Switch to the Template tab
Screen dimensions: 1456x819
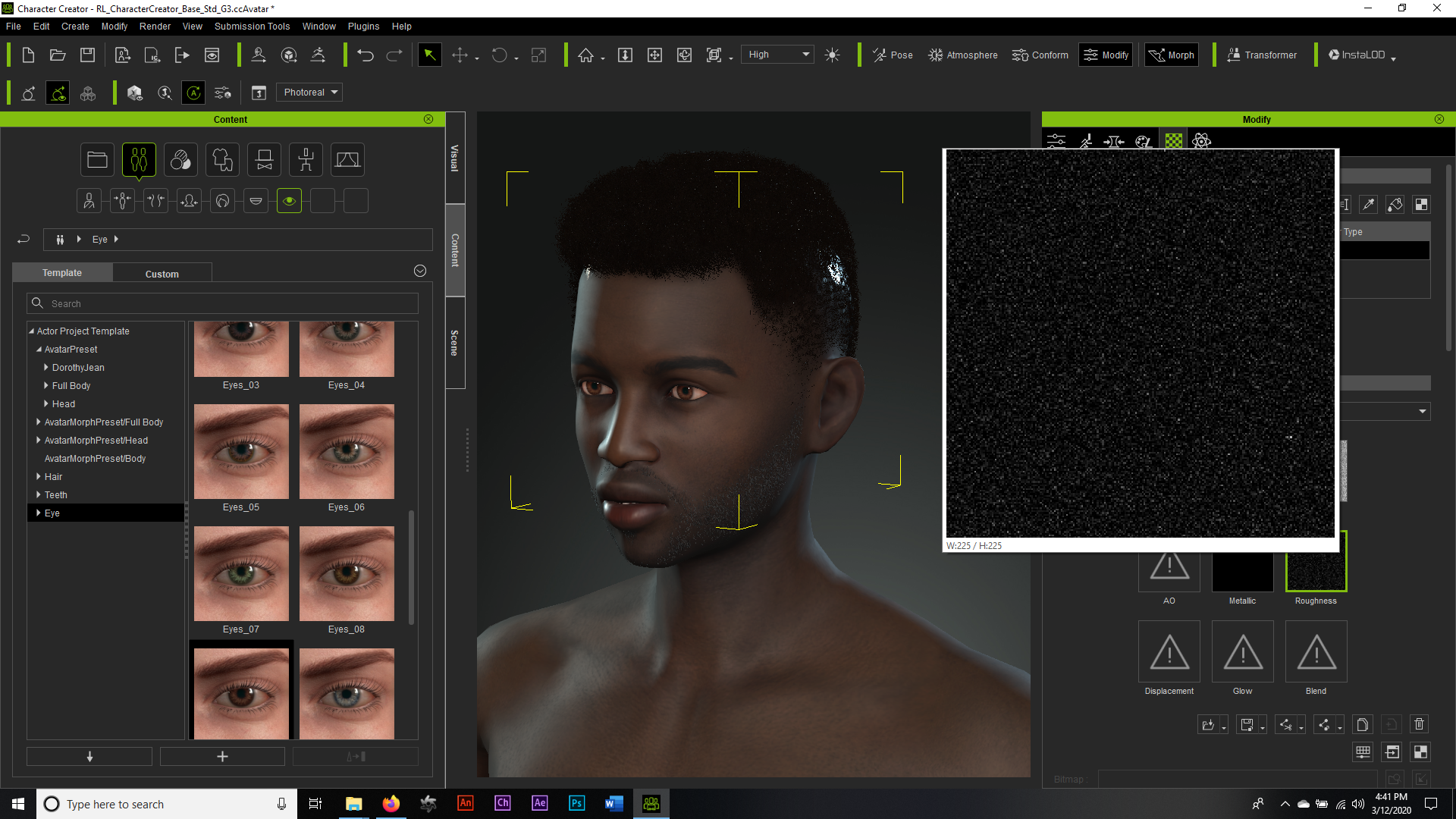point(62,273)
